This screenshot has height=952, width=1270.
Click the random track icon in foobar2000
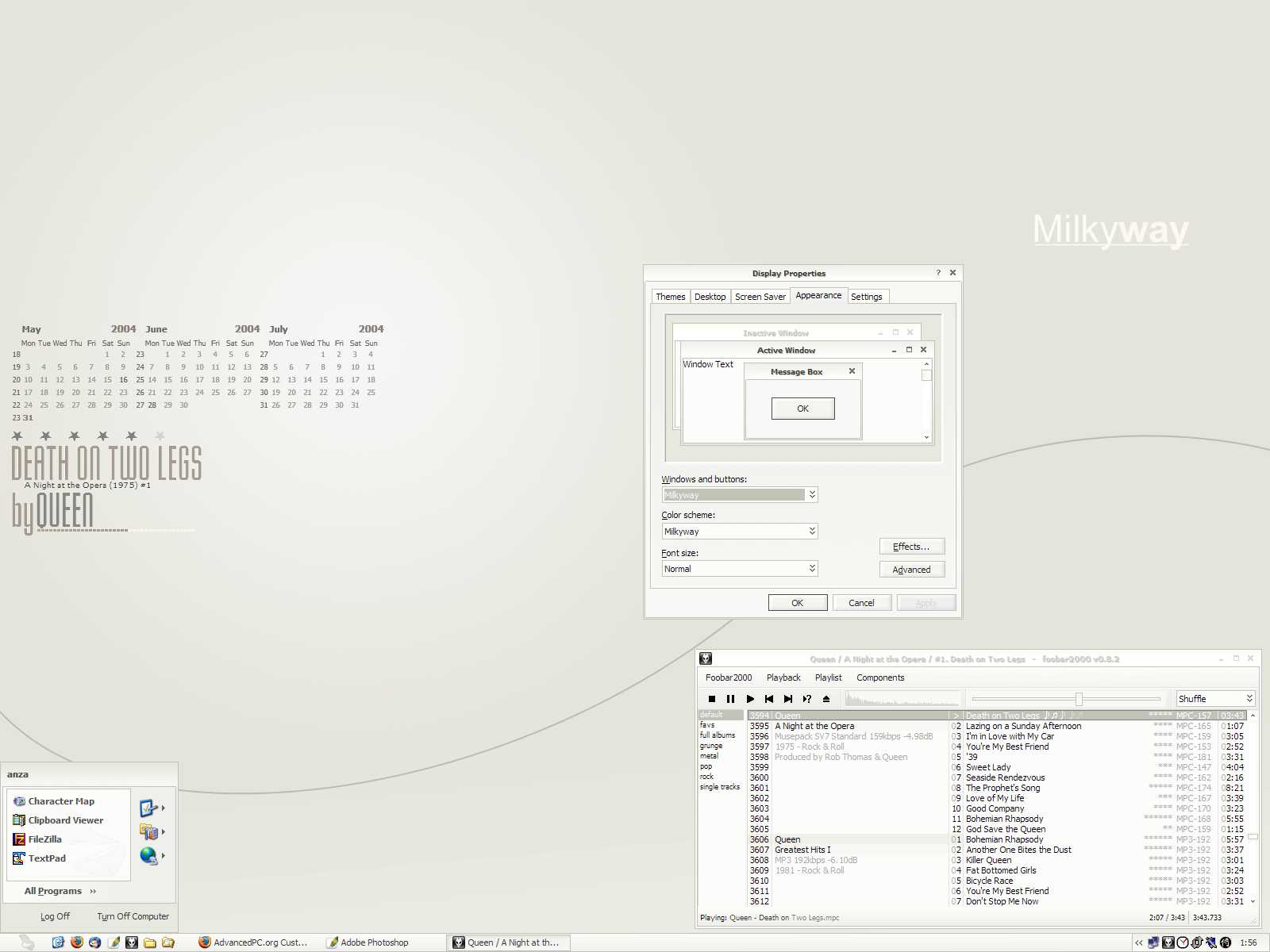(807, 699)
